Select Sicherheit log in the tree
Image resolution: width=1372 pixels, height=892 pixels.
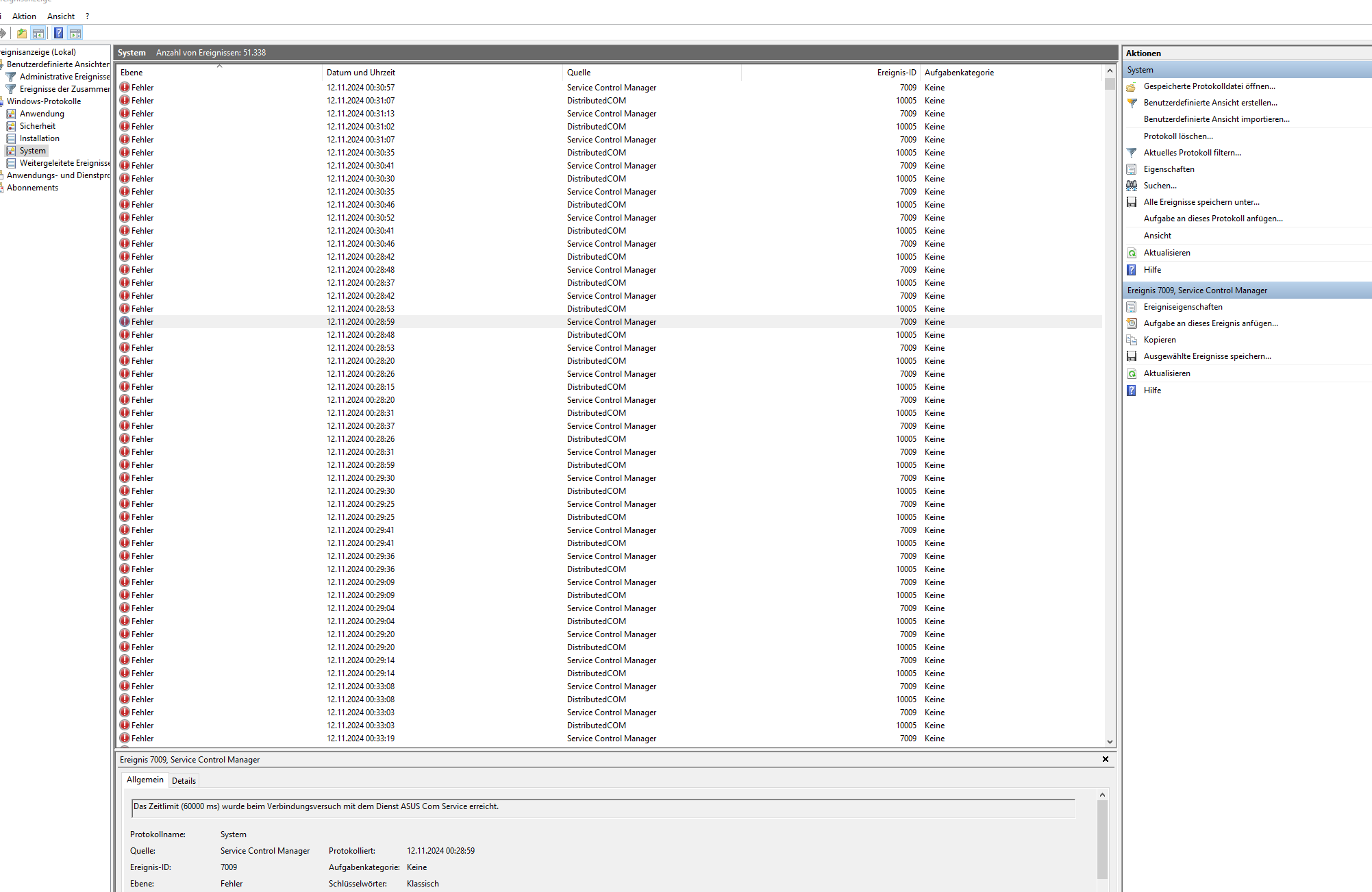click(x=38, y=126)
